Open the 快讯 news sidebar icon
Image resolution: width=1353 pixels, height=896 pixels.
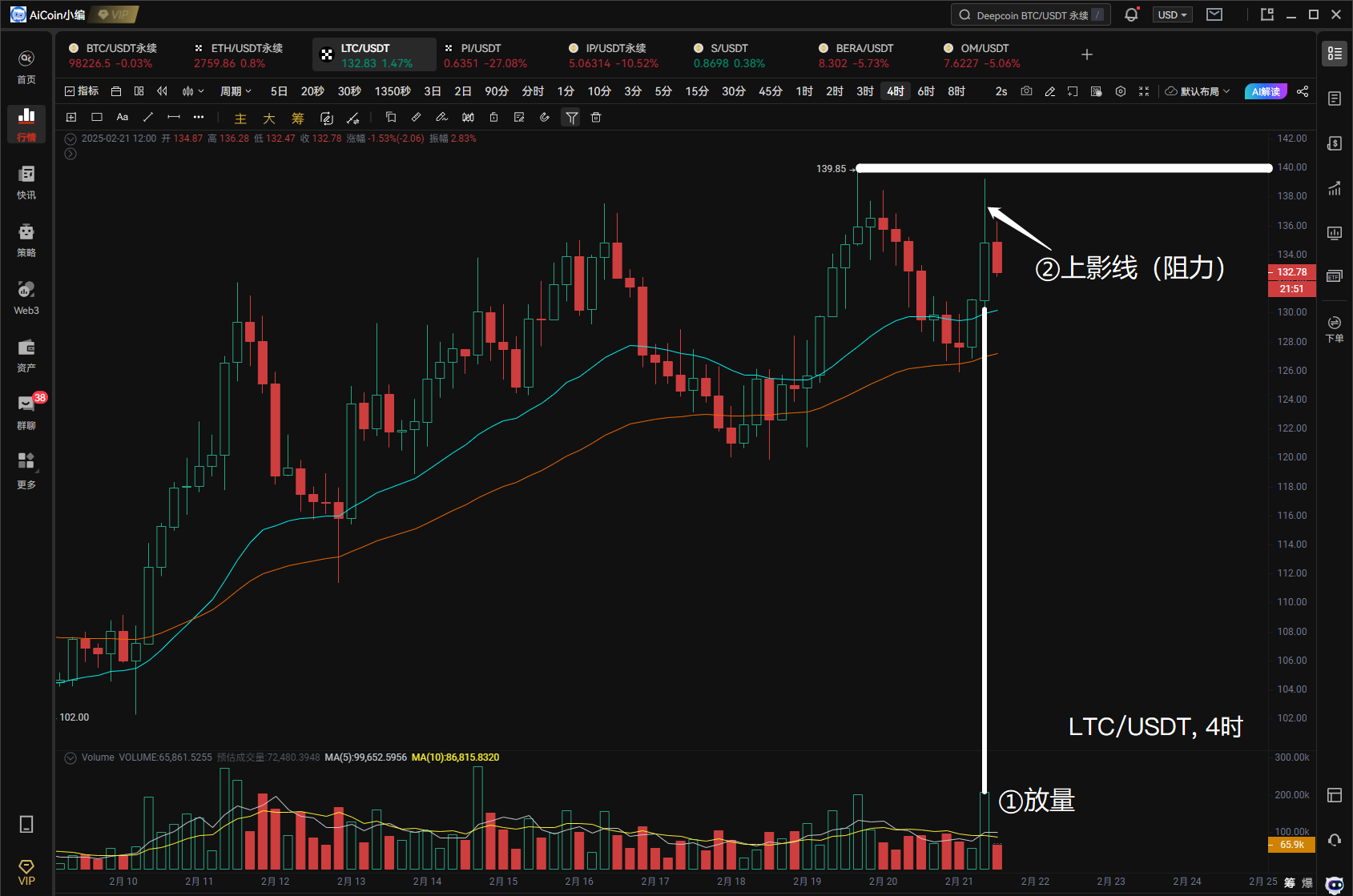pos(26,182)
